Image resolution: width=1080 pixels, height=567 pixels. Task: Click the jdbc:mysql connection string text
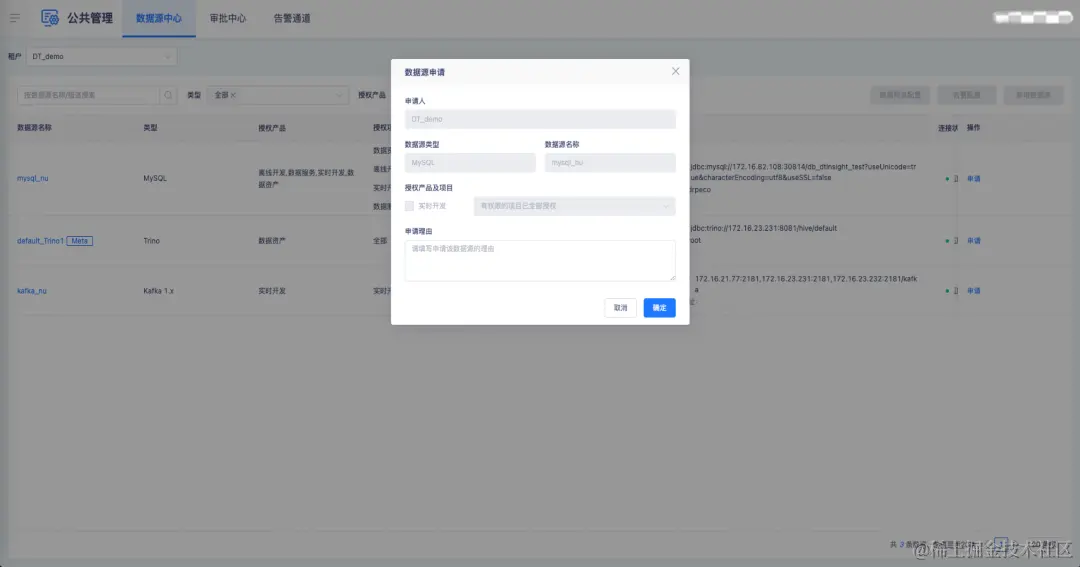click(803, 172)
